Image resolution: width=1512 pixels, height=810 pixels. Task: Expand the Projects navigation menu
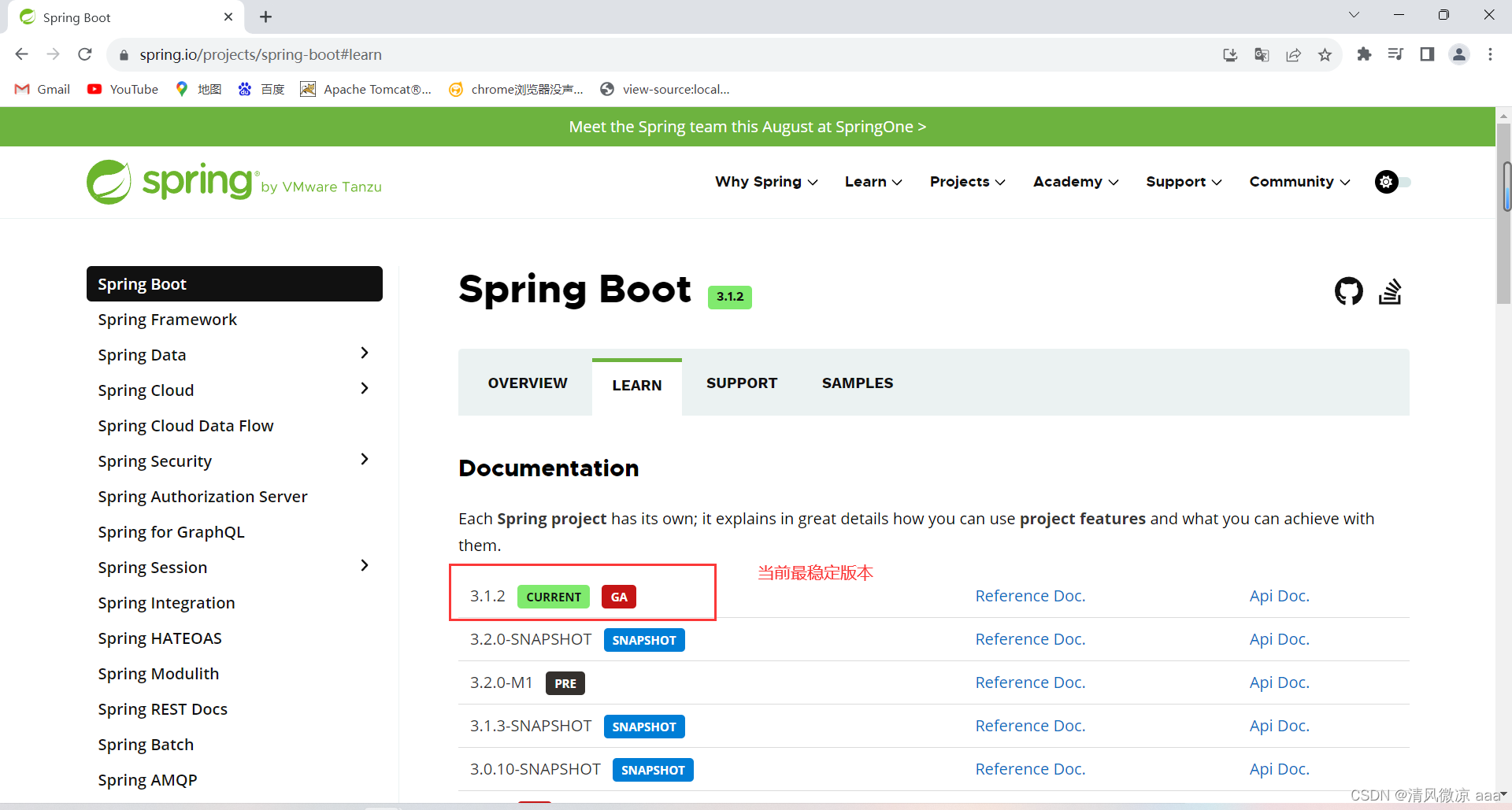(967, 182)
